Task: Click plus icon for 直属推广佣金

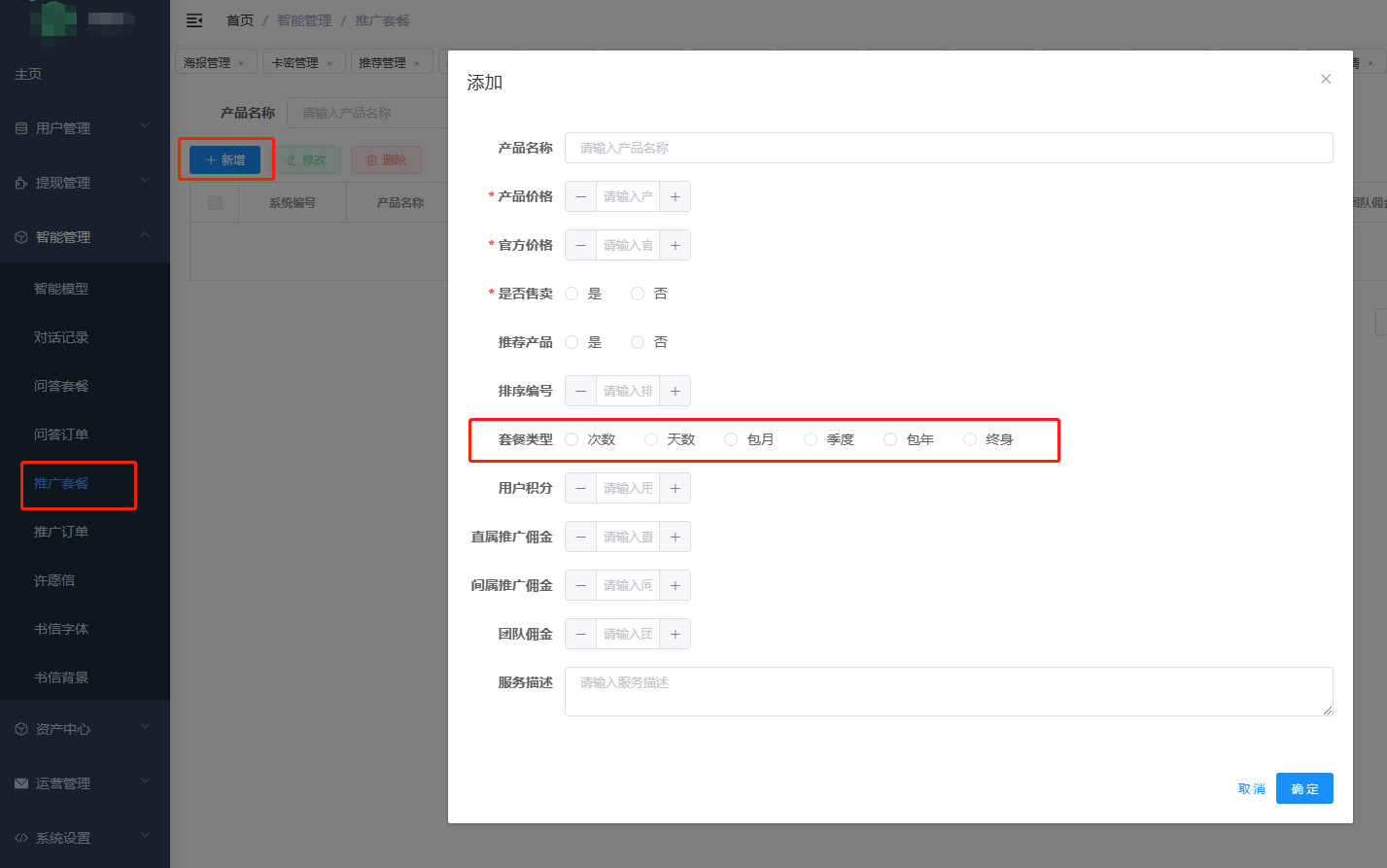Action: (x=675, y=537)
